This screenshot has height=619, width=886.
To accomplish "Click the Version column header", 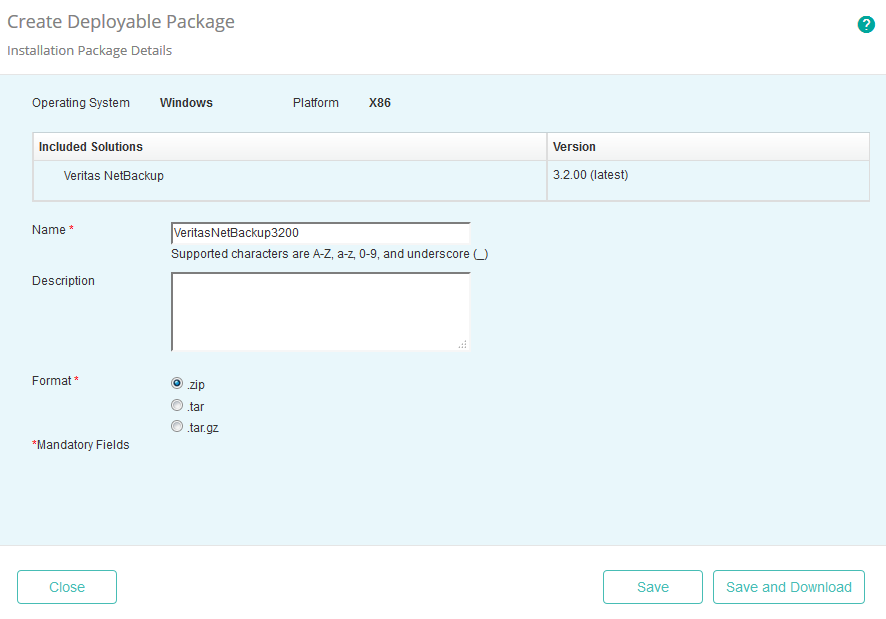I will point(708,147).
